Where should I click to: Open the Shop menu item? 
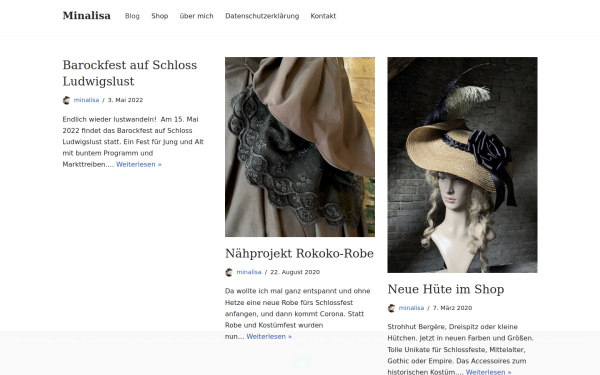[x=160, y=16]
